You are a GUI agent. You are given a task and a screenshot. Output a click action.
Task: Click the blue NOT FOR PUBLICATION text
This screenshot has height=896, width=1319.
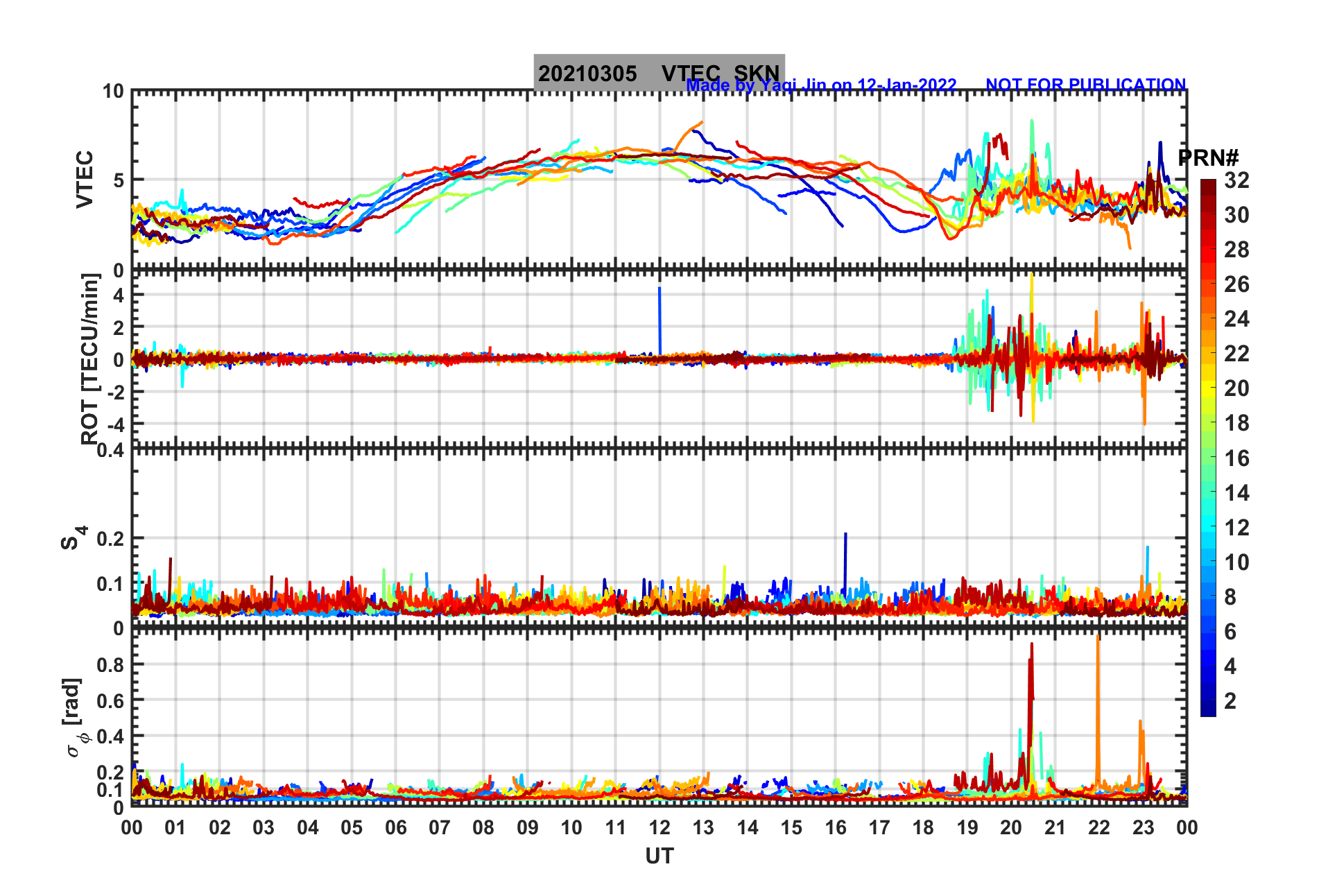coord(1085,85)
